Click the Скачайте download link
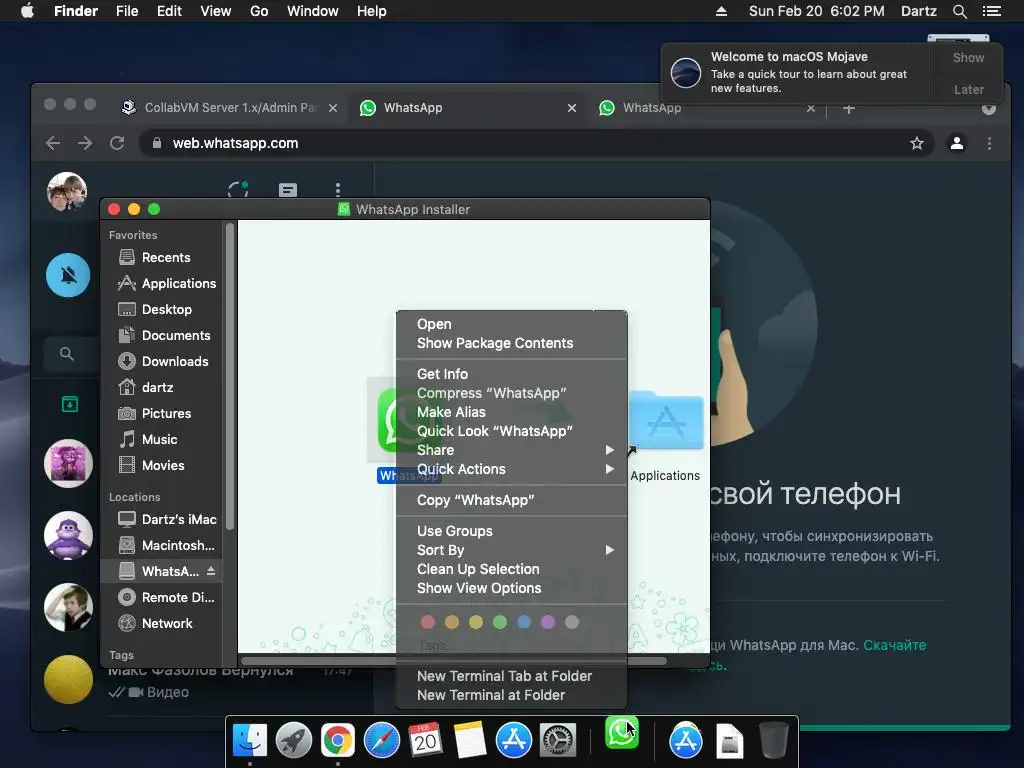1024x768 pixels. (894, 645)
